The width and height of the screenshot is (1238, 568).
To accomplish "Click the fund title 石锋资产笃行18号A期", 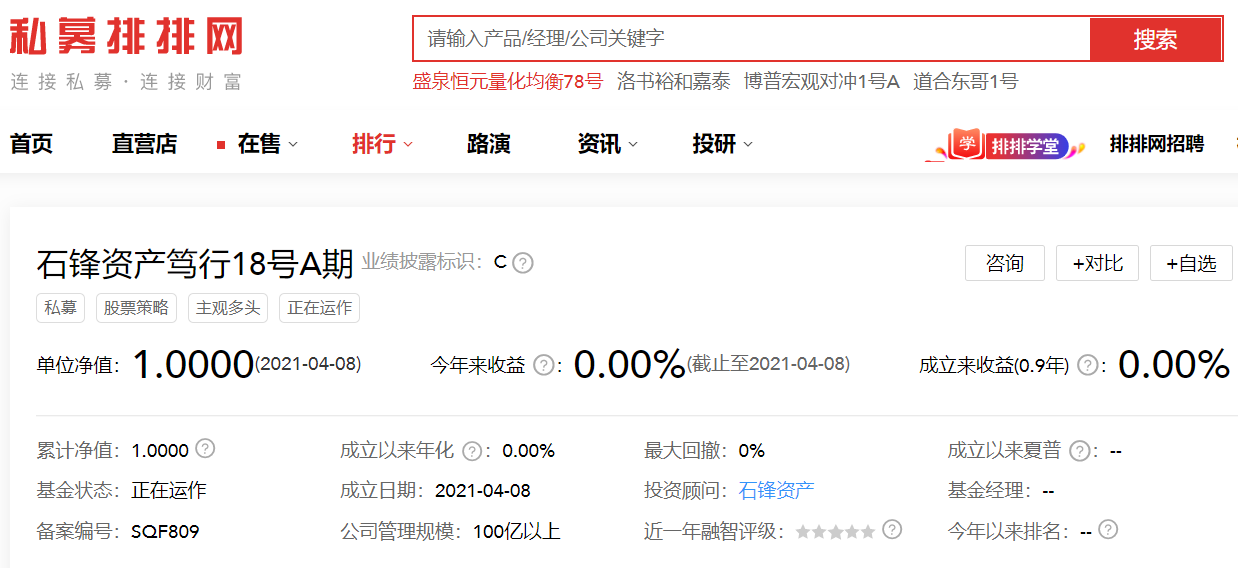I will pyautogui.click(x=195, y=264).
